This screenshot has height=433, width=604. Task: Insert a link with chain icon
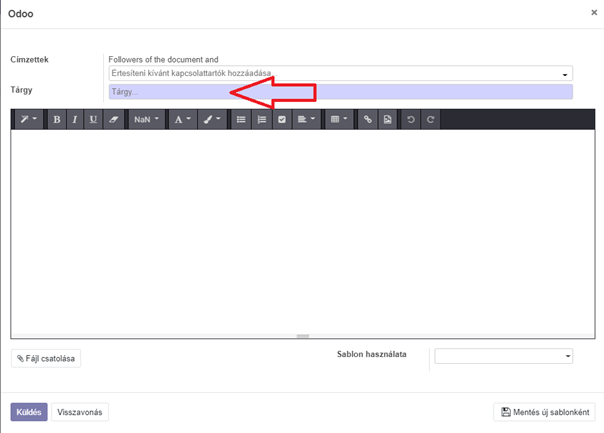click(368, 119)
